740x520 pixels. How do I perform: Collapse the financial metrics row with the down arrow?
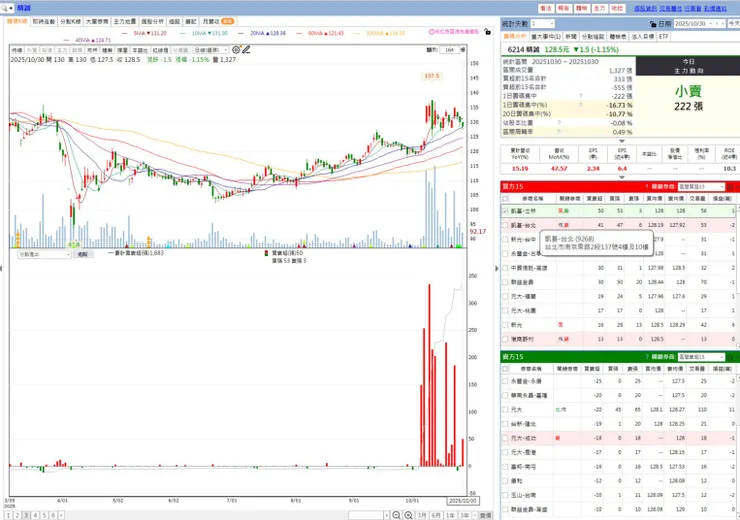pyautogui.click(x=622, y=177)
